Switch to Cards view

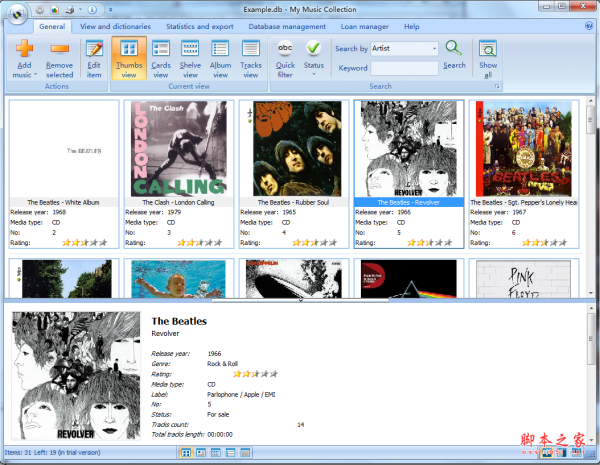point(161,58)
